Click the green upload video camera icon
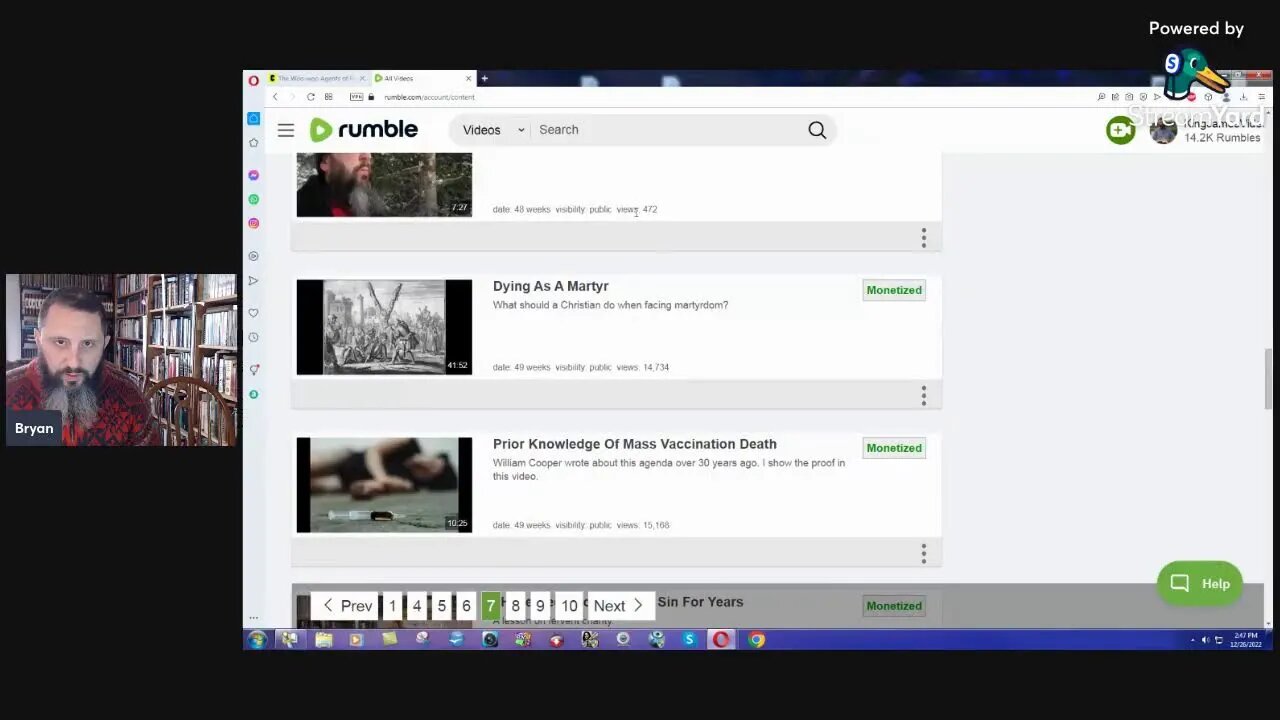Screen dimensions: 1280x720 tap(1121, 130)
